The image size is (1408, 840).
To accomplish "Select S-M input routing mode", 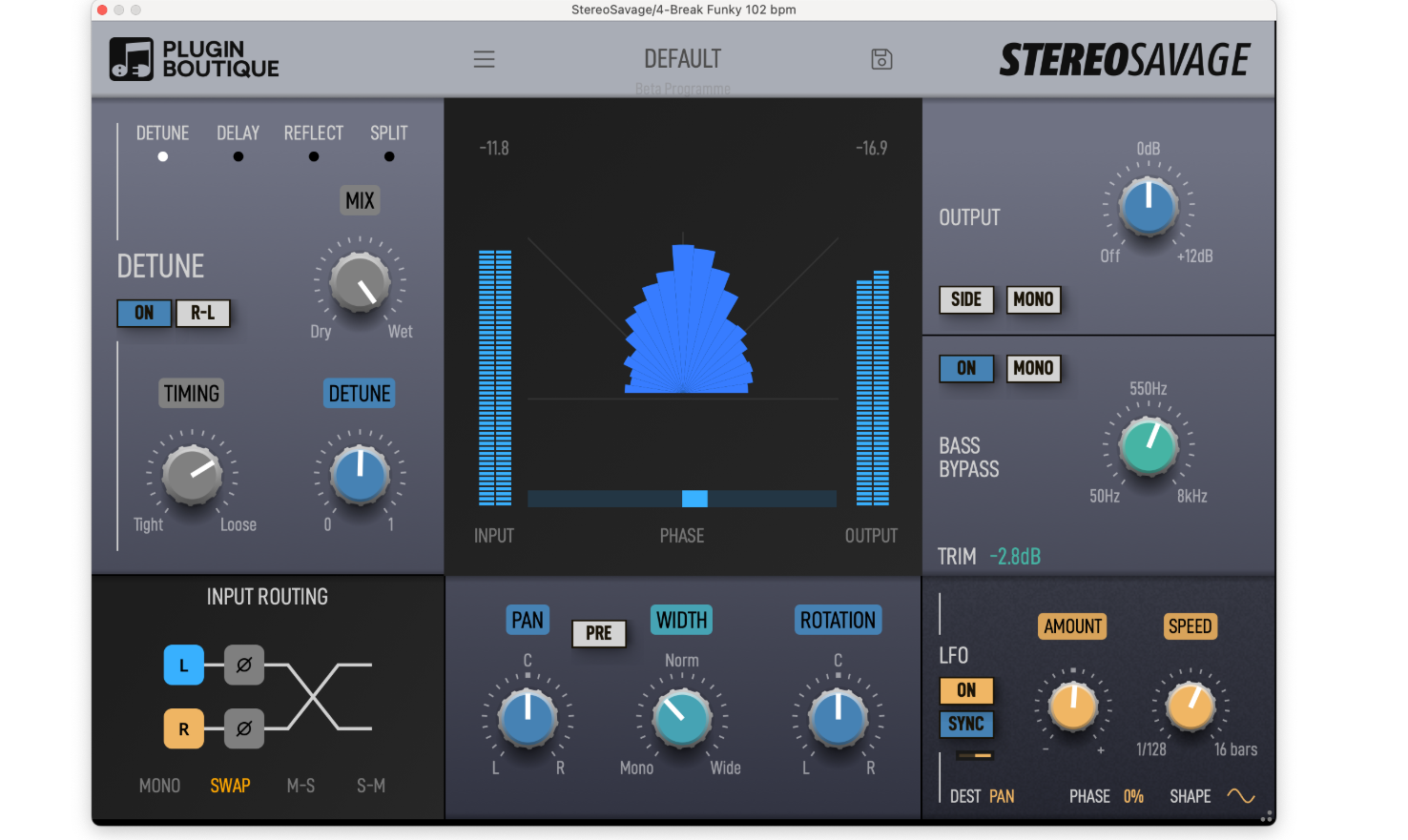I will 371,786.
